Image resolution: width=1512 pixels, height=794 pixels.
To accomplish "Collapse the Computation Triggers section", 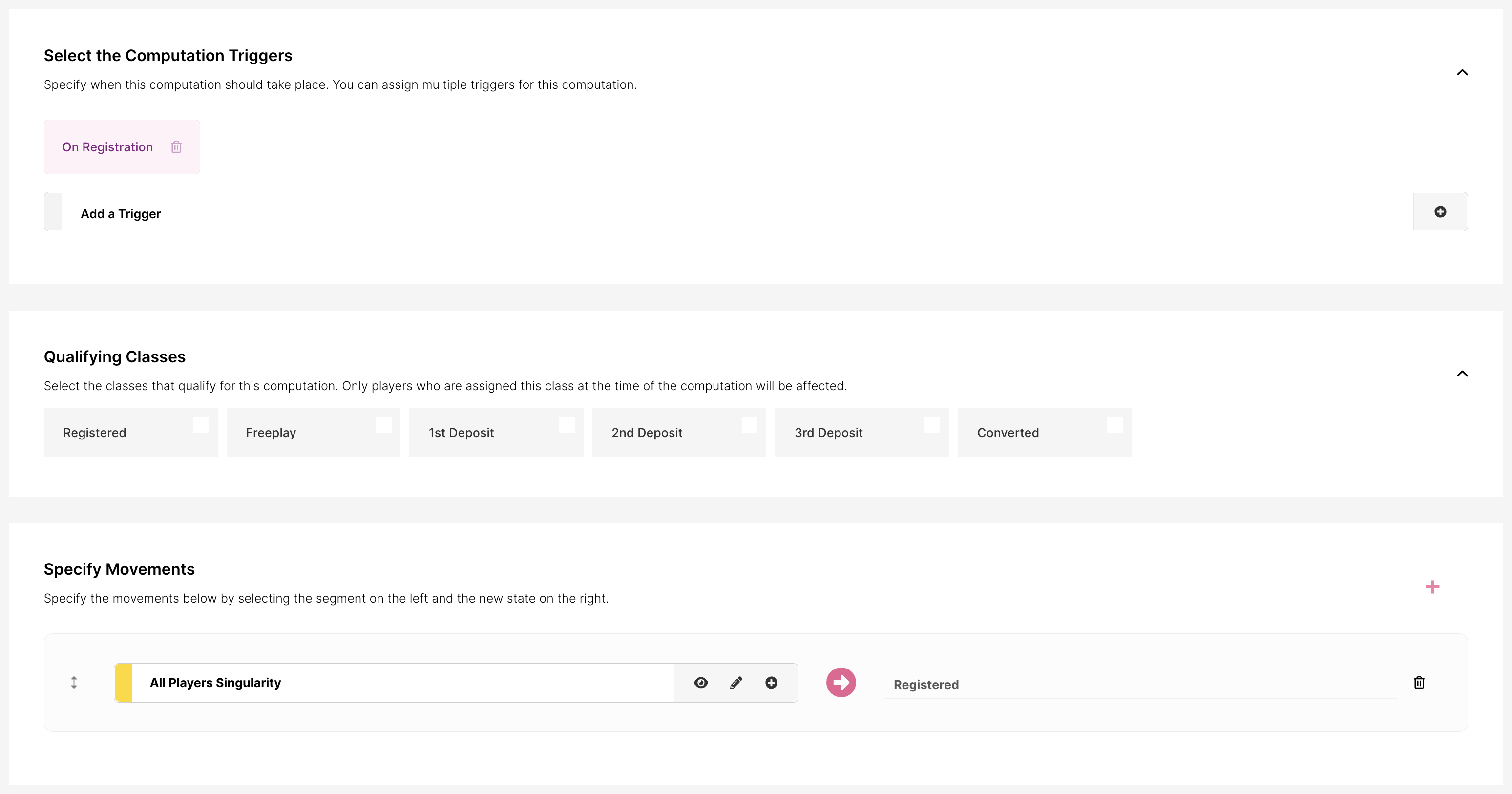I will tap(1462, 73).
